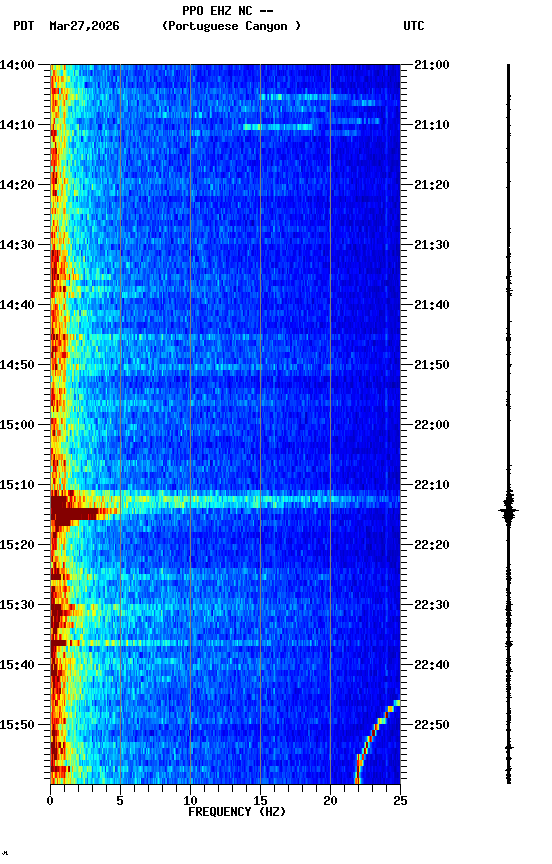The width and height of the screenshot is (552, 864).
Task: Click the 21:50 UTC time label
Action: [x=432, y=365]
